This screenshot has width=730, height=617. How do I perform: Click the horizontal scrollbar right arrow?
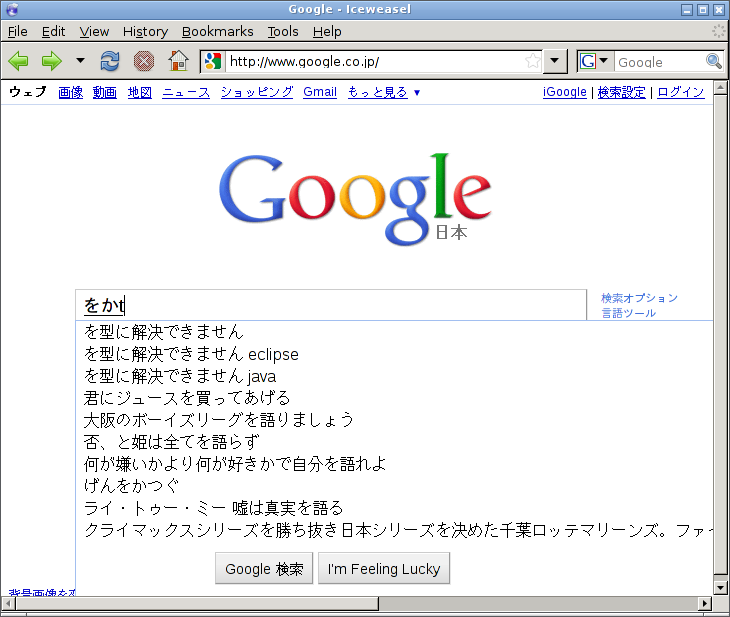click(x=705, y=603)
